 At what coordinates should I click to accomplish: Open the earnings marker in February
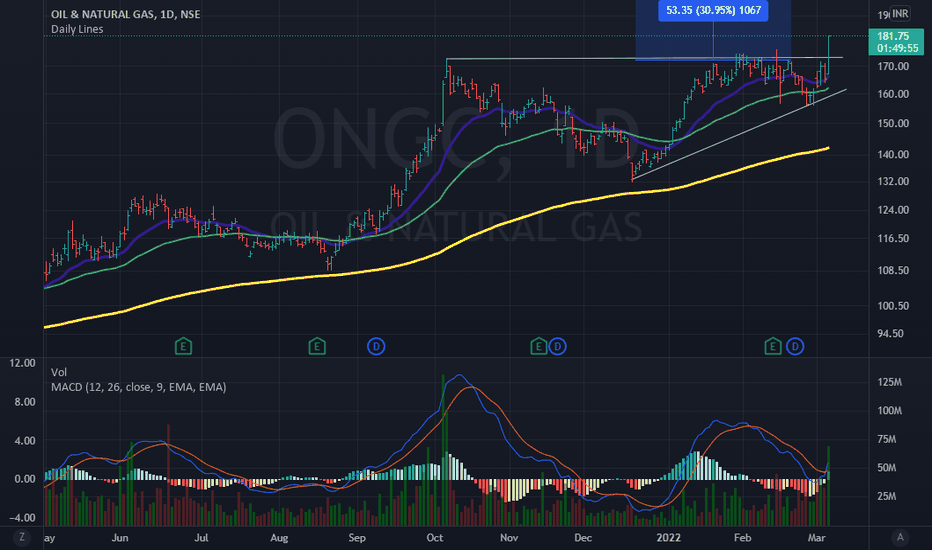[x=773, y=346]
